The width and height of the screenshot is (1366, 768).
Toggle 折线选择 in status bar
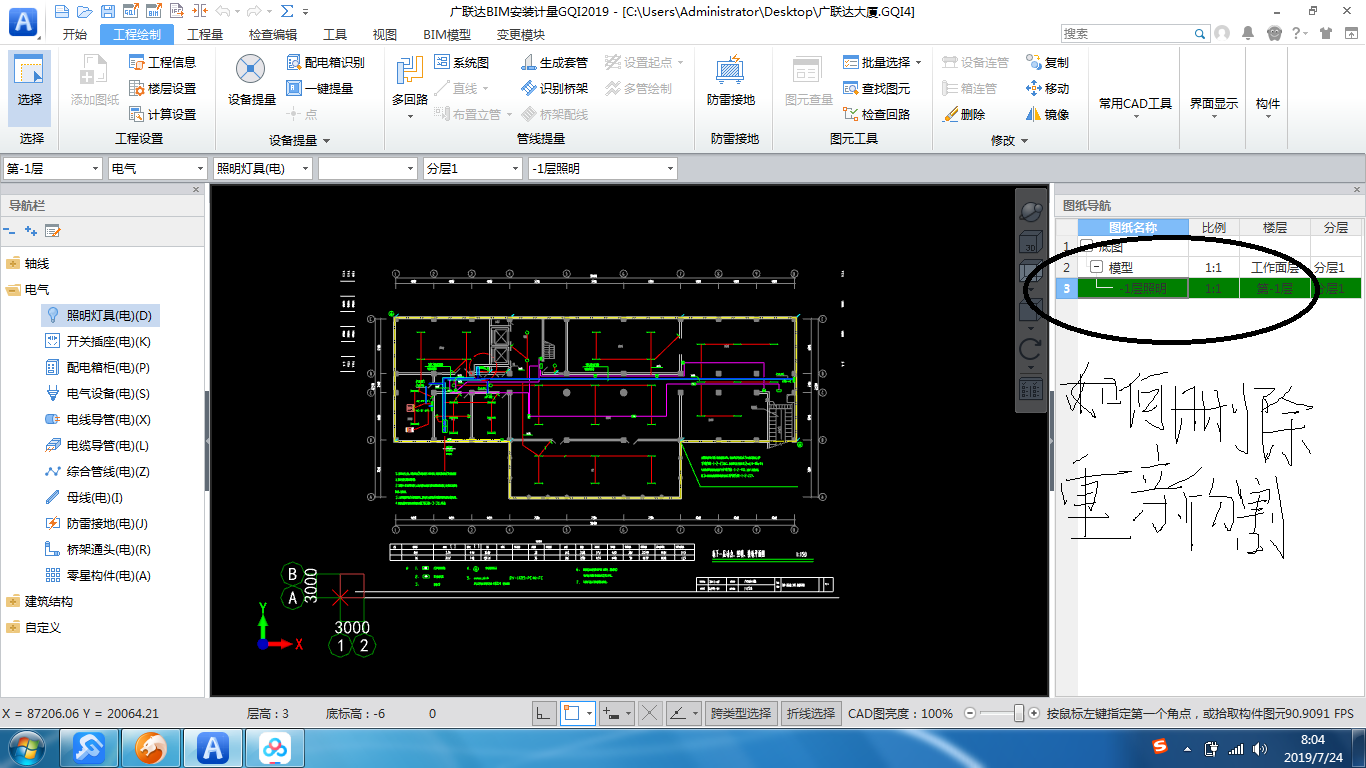810,713
